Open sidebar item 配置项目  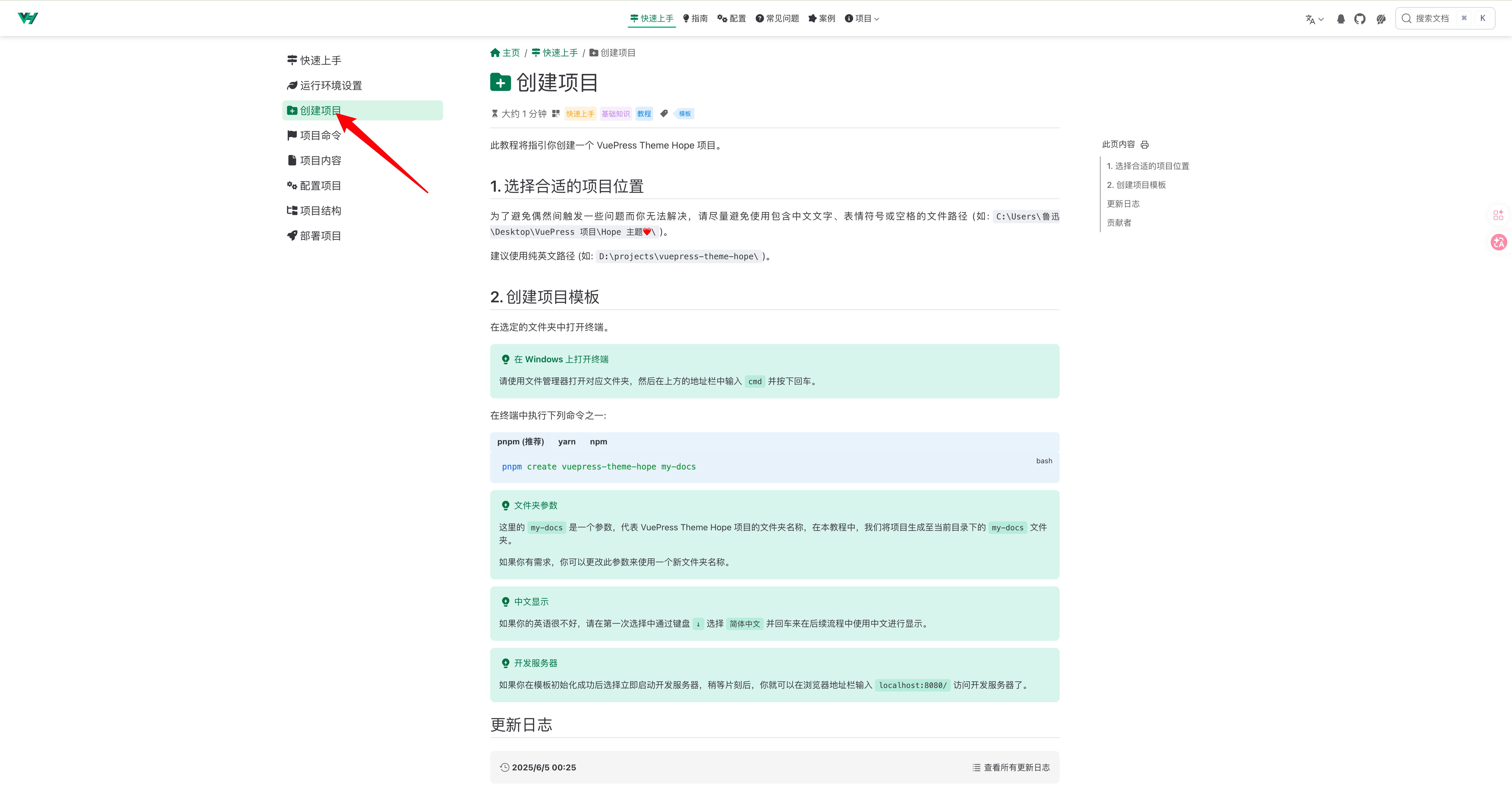point(362,185)
